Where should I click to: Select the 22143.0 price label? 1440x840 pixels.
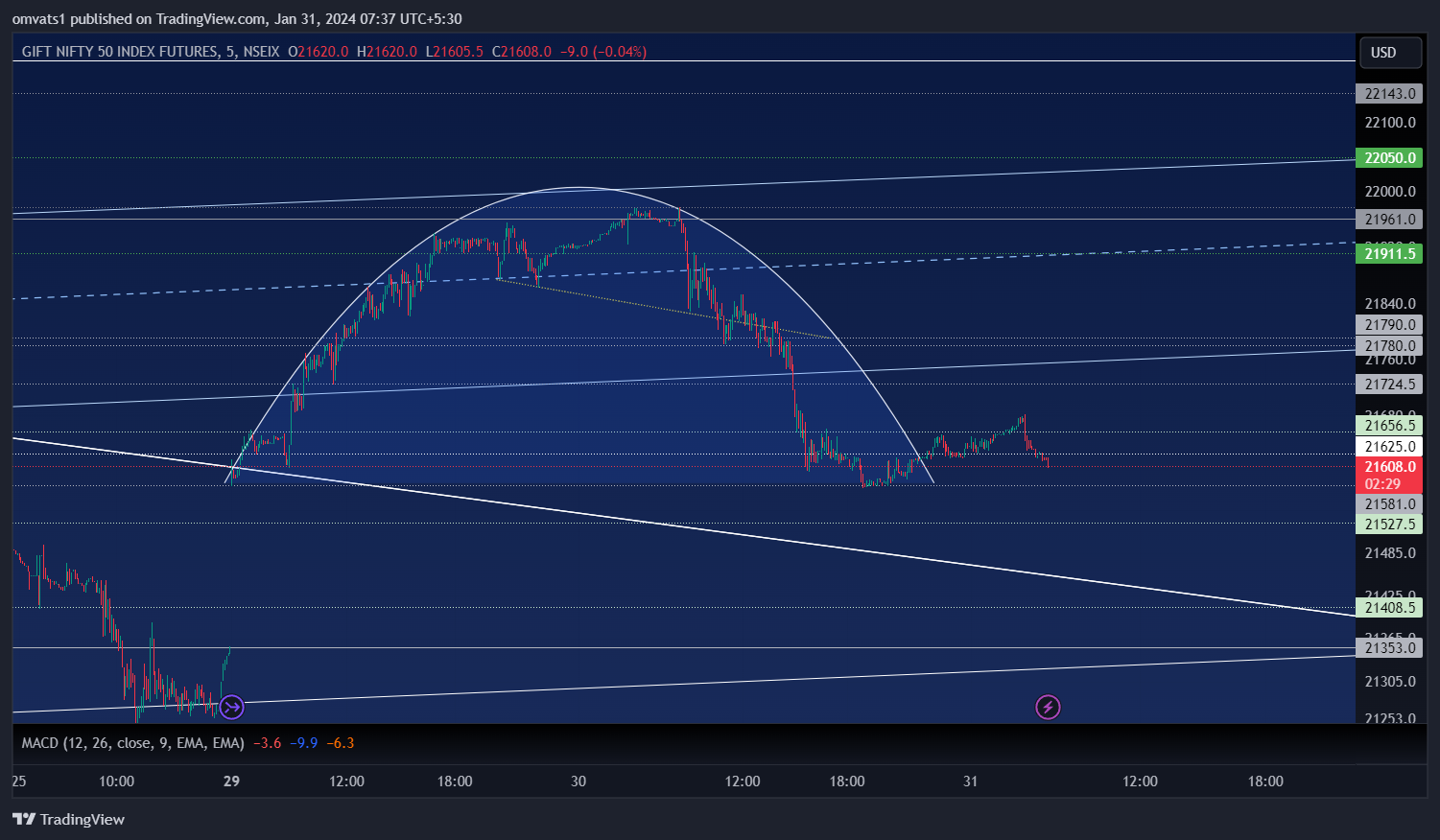[x=1389, y=94]
